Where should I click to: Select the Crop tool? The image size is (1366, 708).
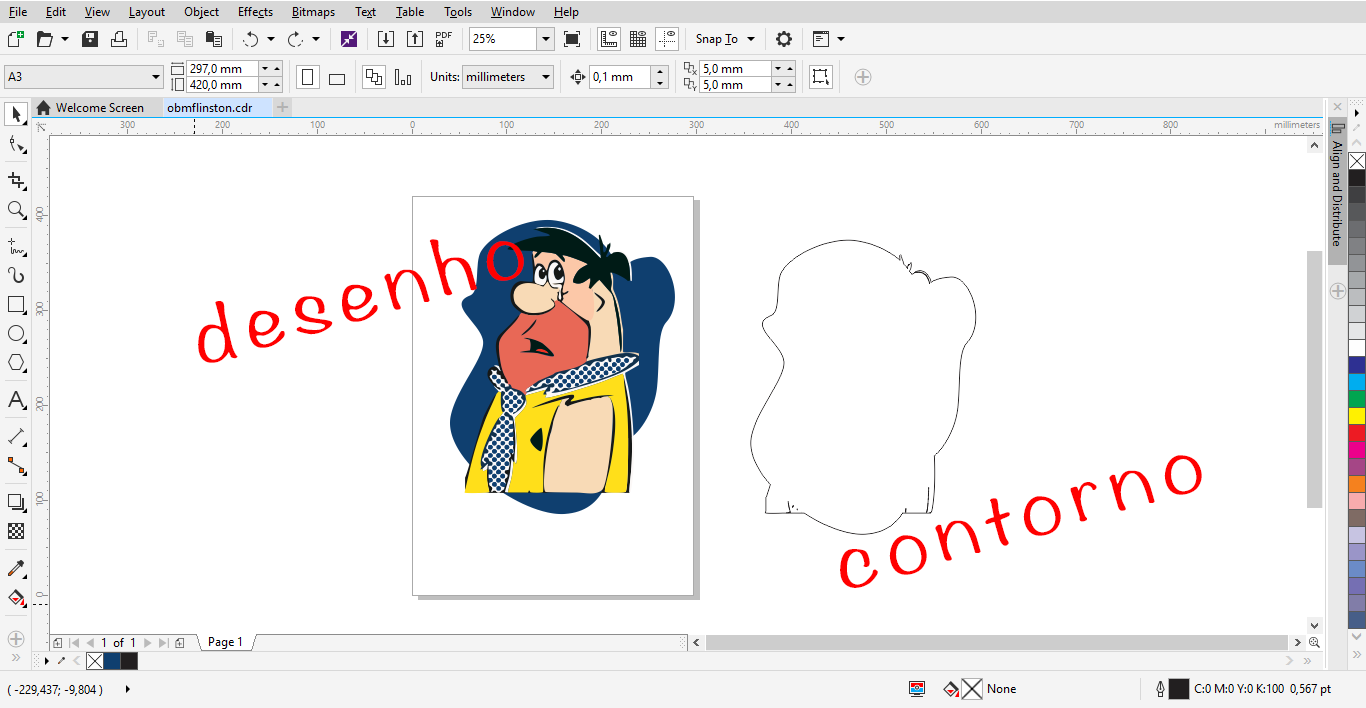[16, 180]
